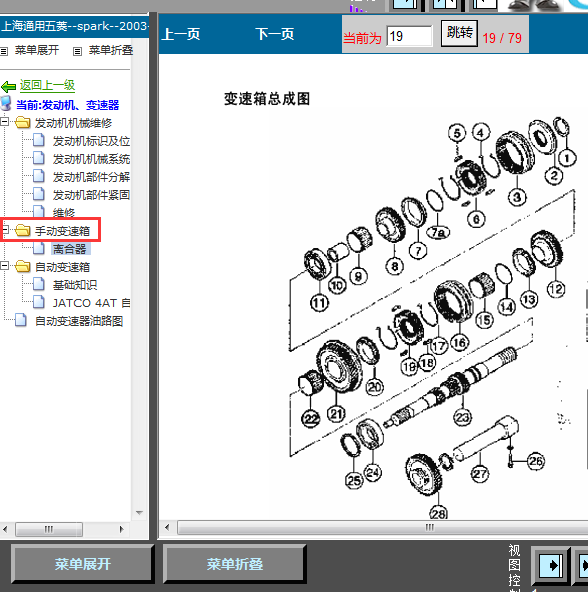This screenshot has width=588, height=593.
Task: Click the 下一页 next page link
Action: point(275,34)
